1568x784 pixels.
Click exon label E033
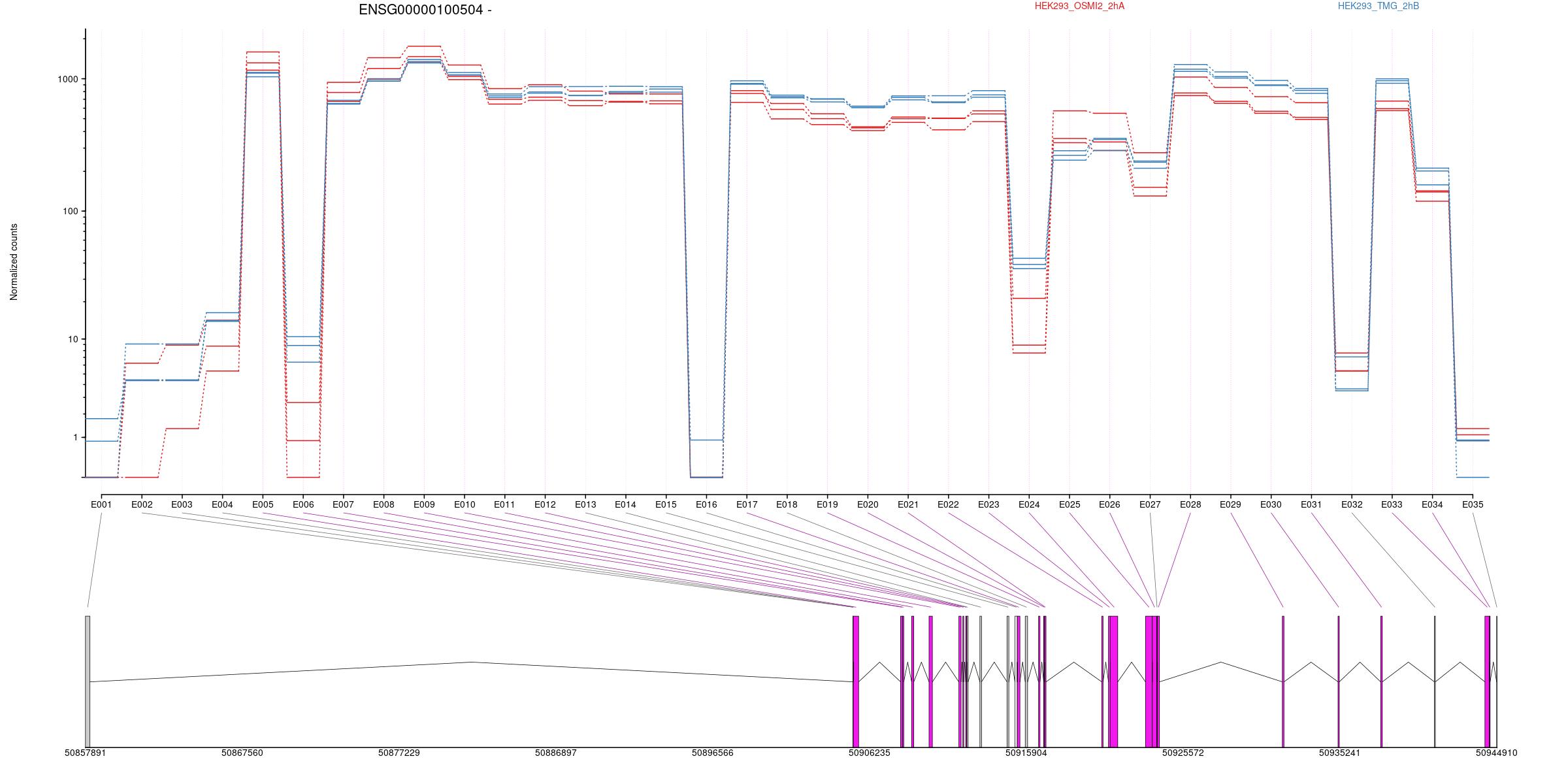tap(1392, 504)
